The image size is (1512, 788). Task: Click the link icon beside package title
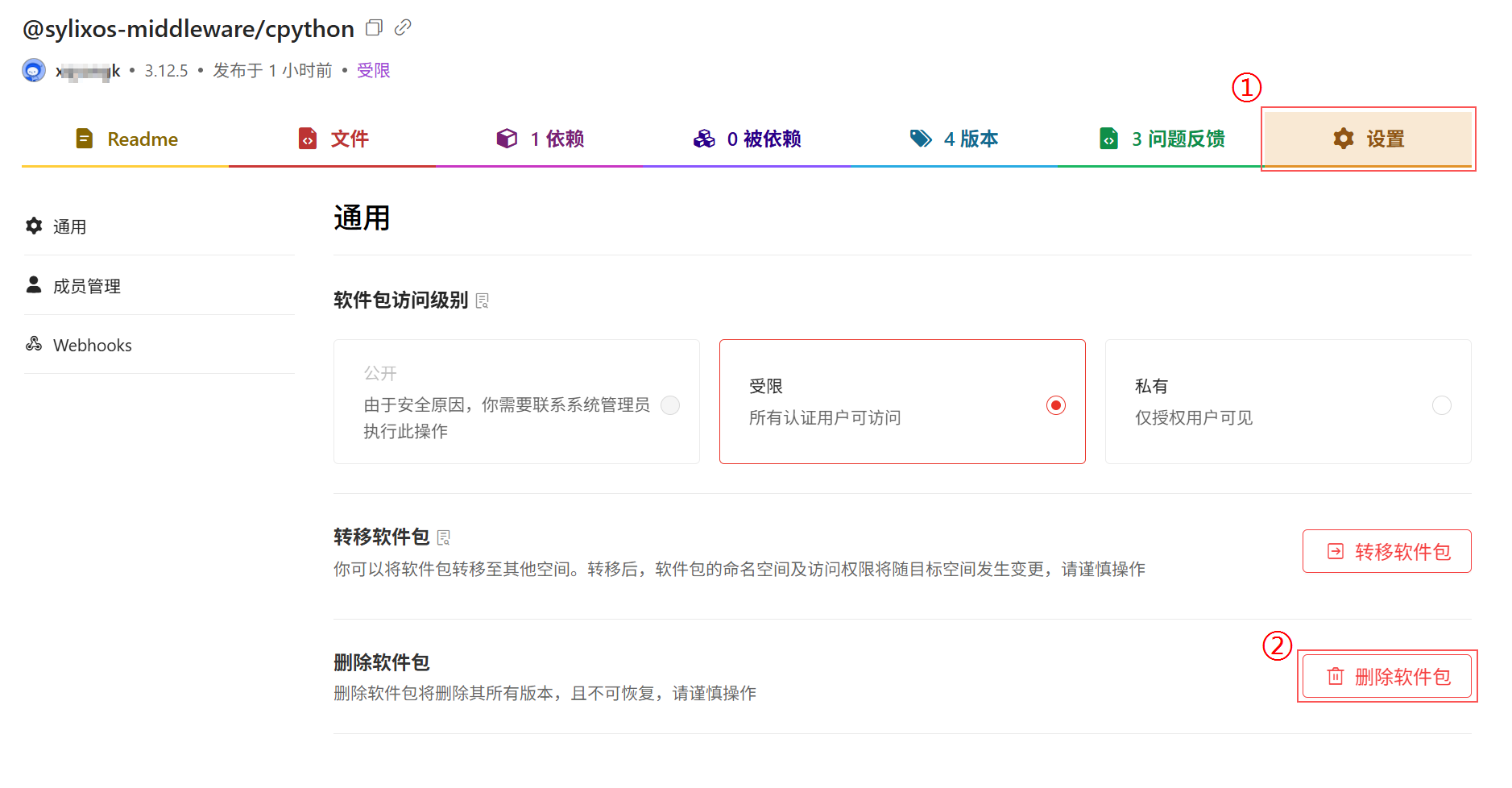(x=403, y=28)
